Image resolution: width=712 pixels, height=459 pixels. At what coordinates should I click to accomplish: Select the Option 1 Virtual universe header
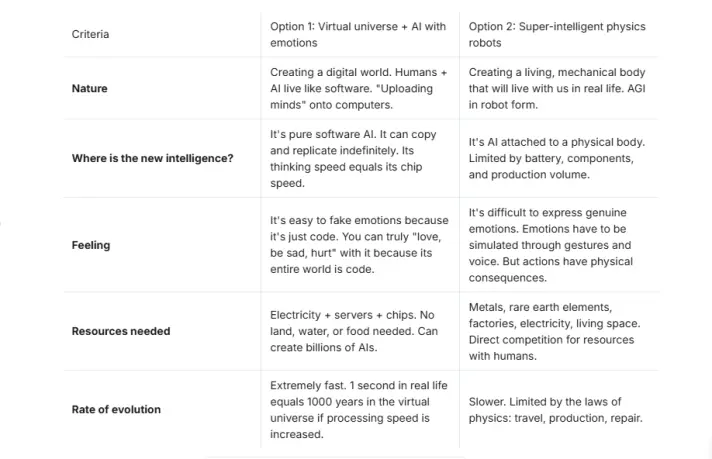(x=358, y=35)
